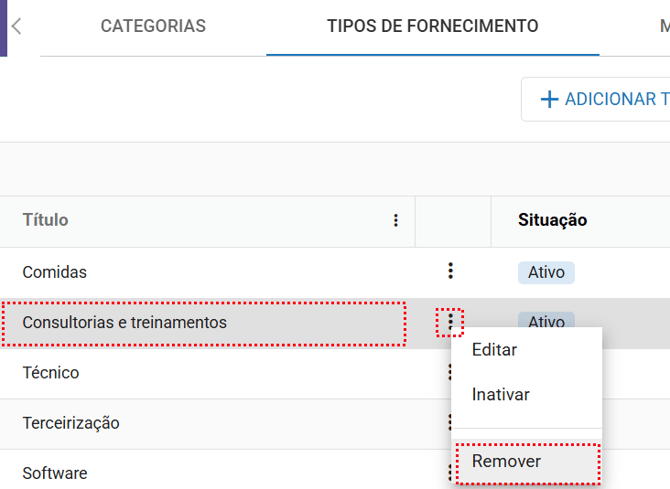This screenshot has width=670, height=489.
Task: Select the Tipos de Fornecimento tab
Action: pos(432,27)
